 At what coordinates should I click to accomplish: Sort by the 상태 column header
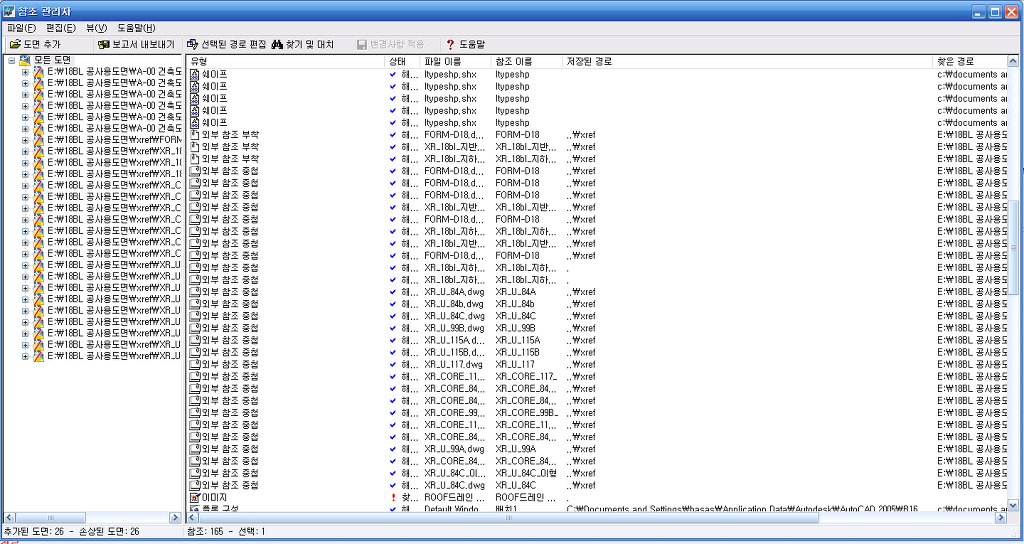[x=402, y=61]
